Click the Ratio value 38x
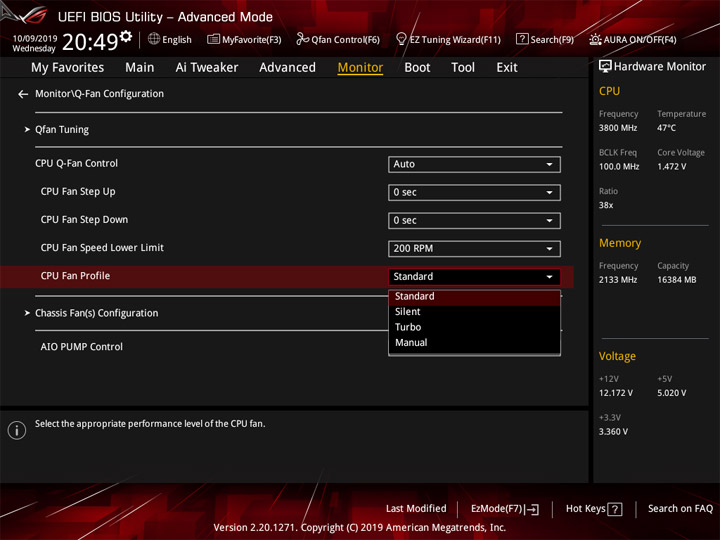 coord(606,205)
